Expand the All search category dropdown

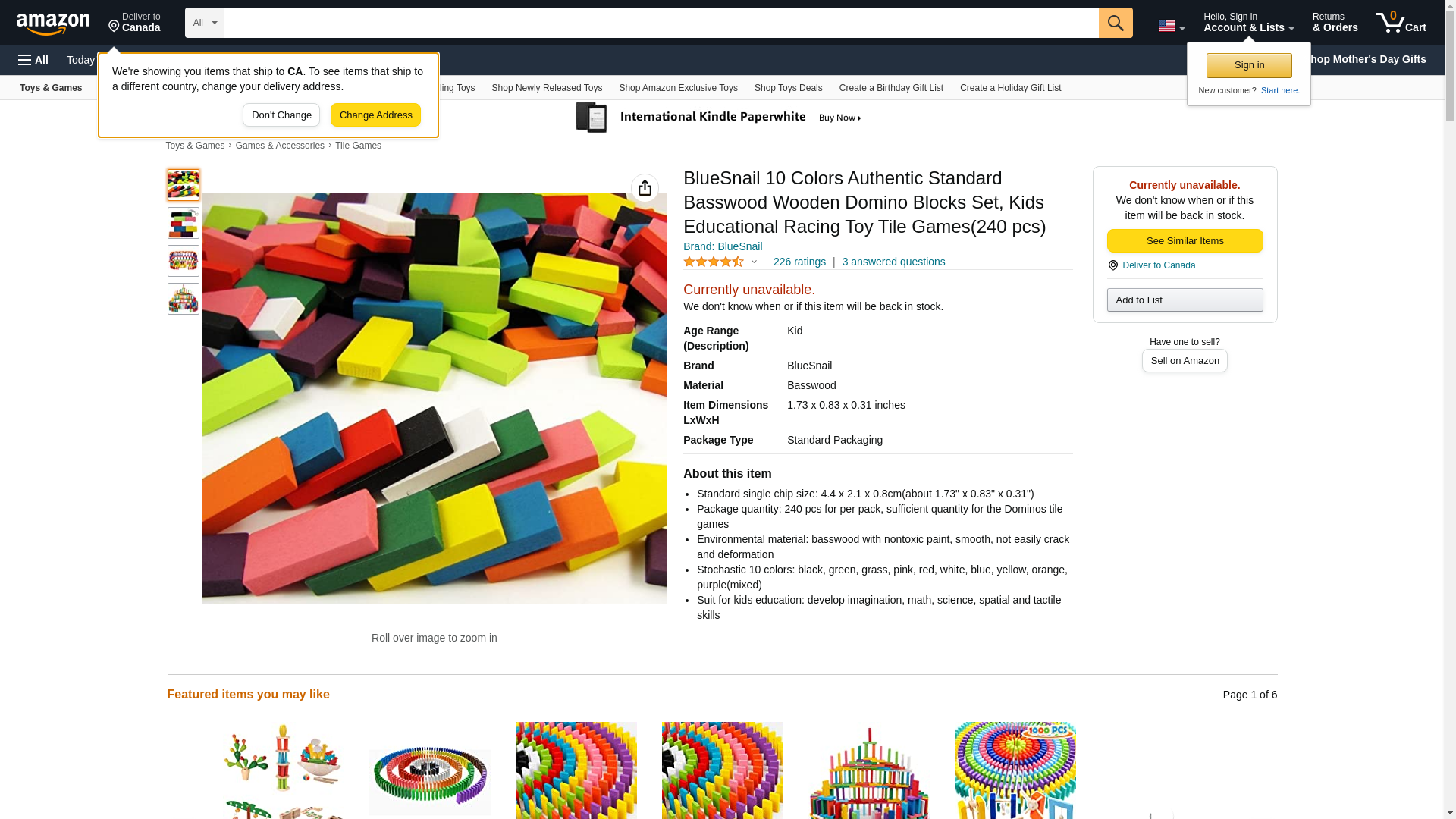(x=205, y=23)
